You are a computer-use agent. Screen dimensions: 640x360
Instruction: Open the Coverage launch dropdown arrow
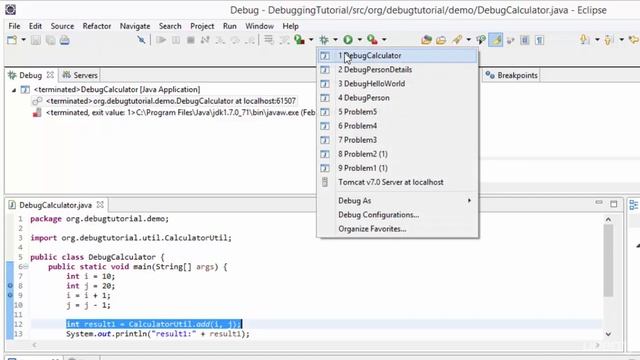coord(311,40)
